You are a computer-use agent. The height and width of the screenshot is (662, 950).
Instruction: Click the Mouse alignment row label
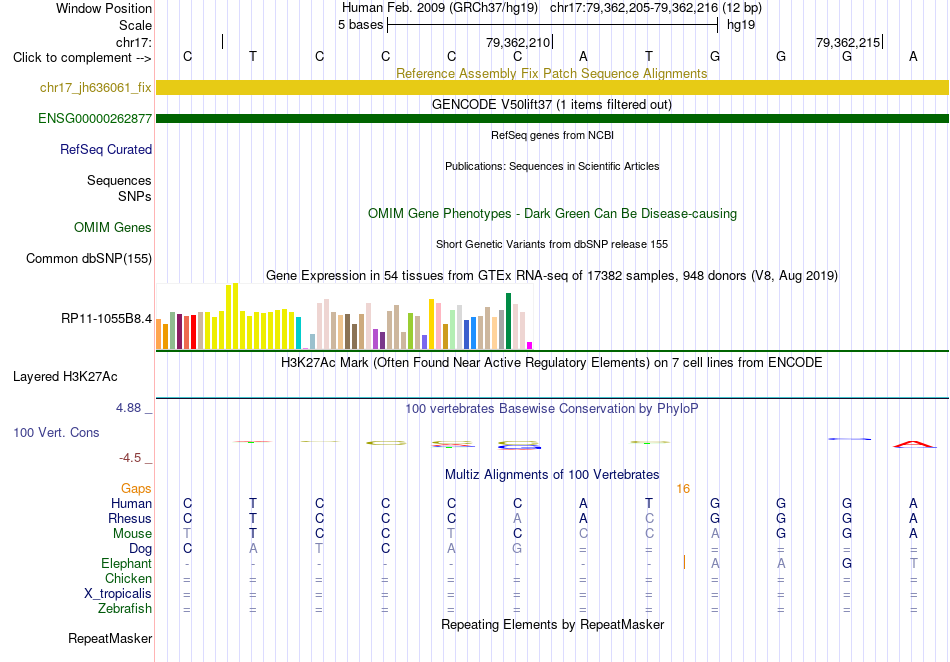132,534
